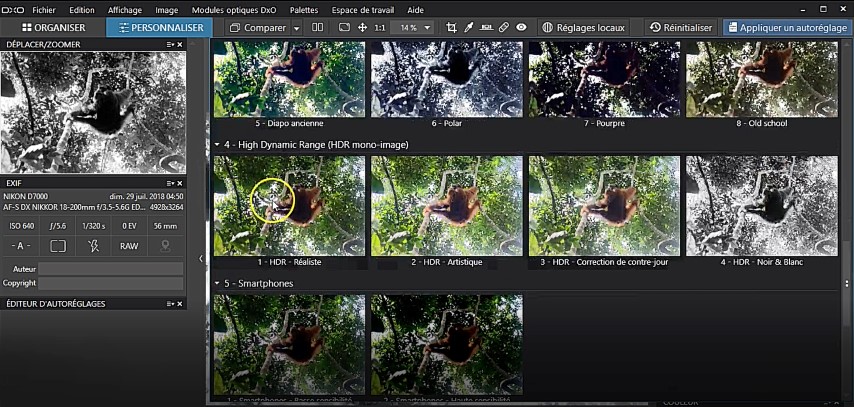Open the Comparer dropdown arrow
Screen dimensions: 854x407
296,28
